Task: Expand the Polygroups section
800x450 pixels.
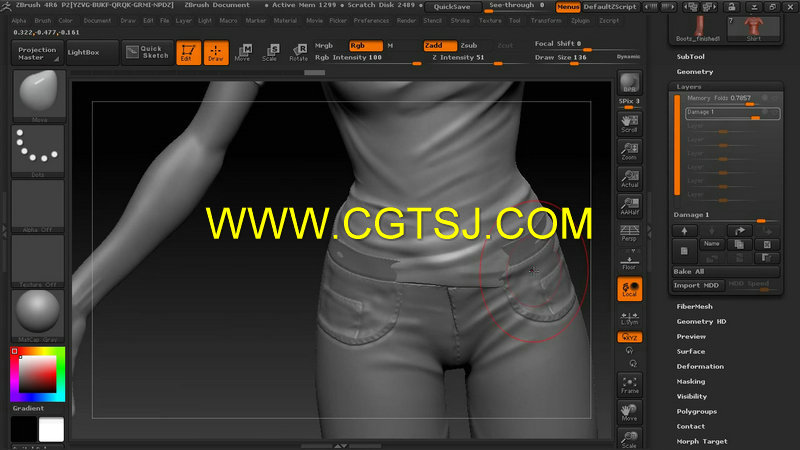Action: pos(696,411)
